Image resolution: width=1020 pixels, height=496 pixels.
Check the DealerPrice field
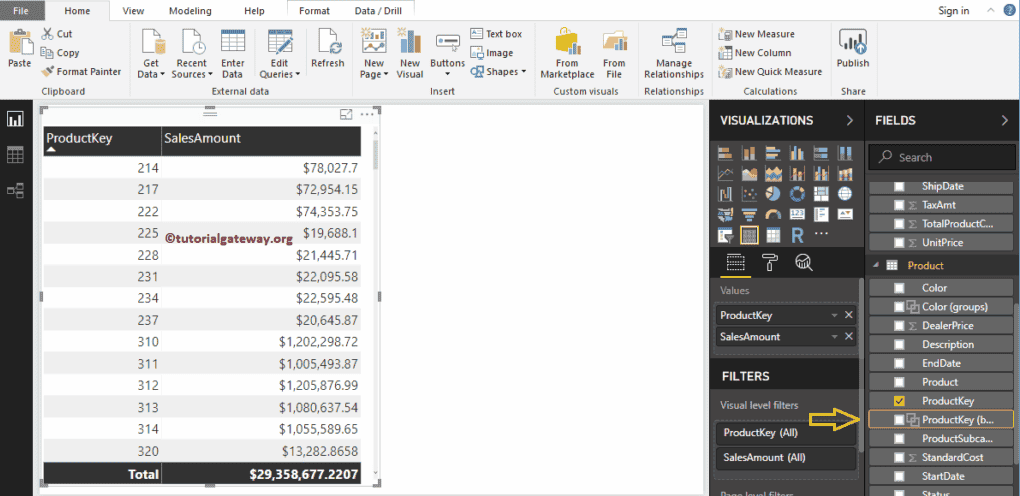coord(899,325)
